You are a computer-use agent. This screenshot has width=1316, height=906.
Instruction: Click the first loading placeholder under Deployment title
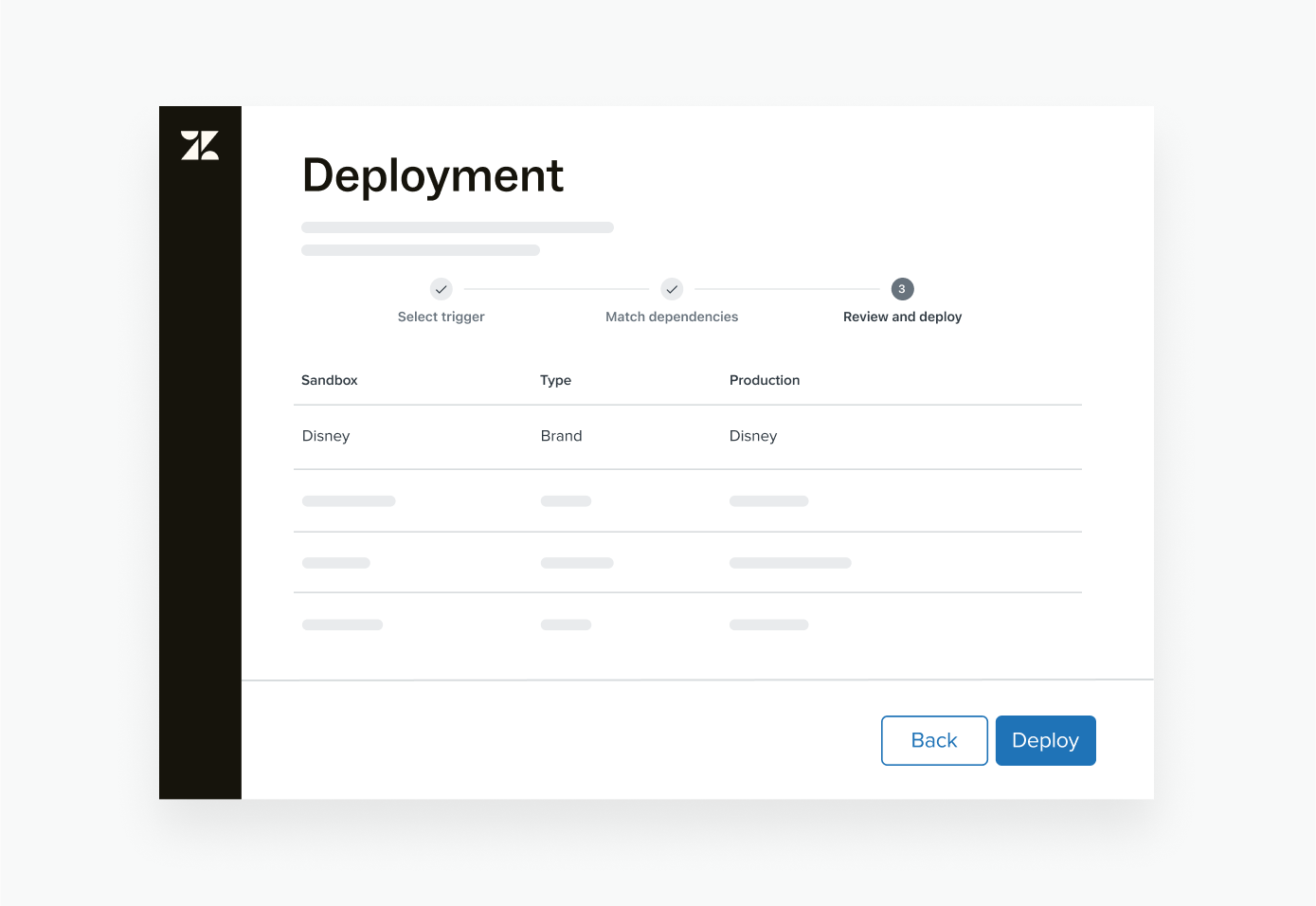point(457,226)
